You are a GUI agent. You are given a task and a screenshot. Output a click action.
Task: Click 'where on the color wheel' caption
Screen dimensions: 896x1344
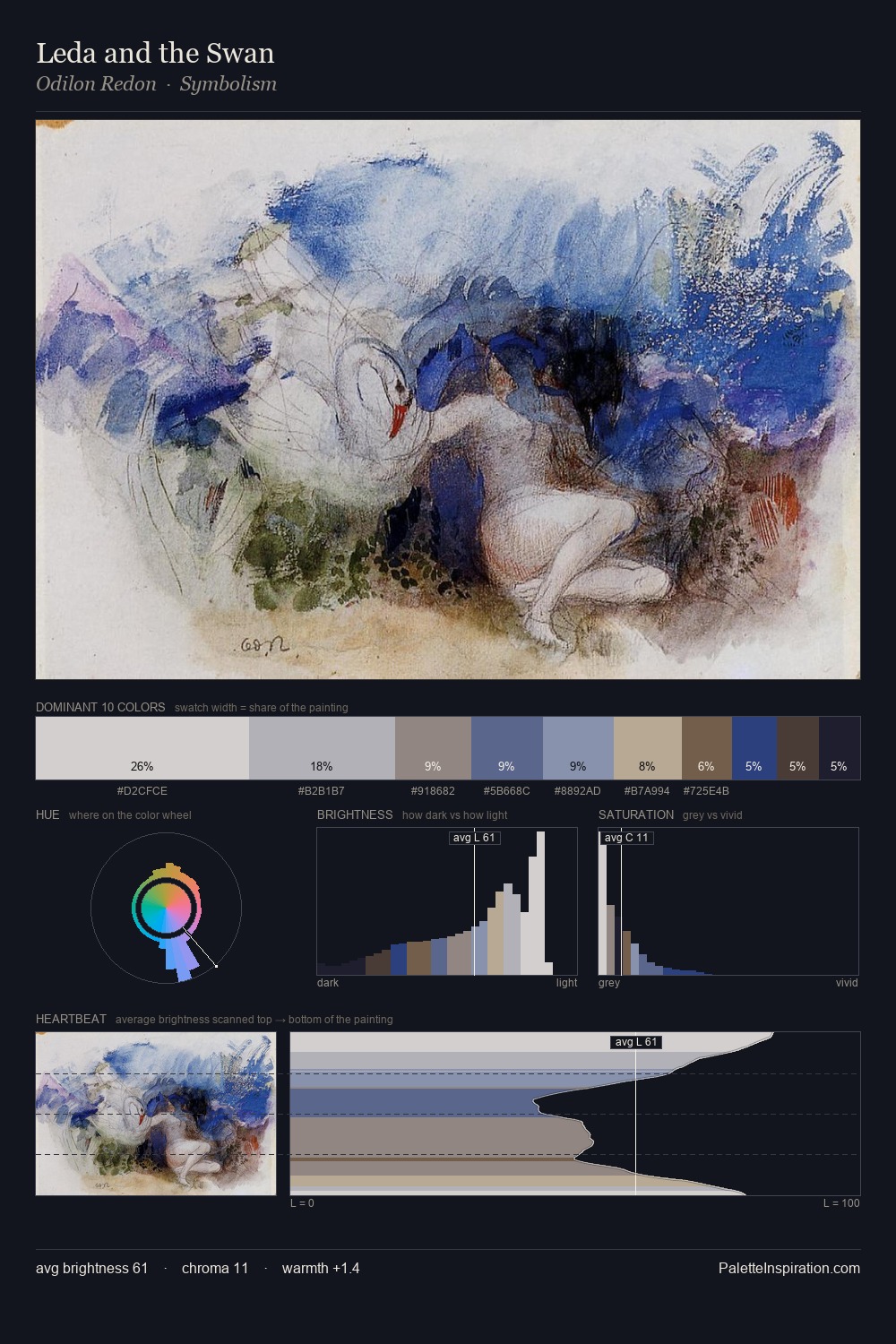pyautogui.click(x=130, y=815)
